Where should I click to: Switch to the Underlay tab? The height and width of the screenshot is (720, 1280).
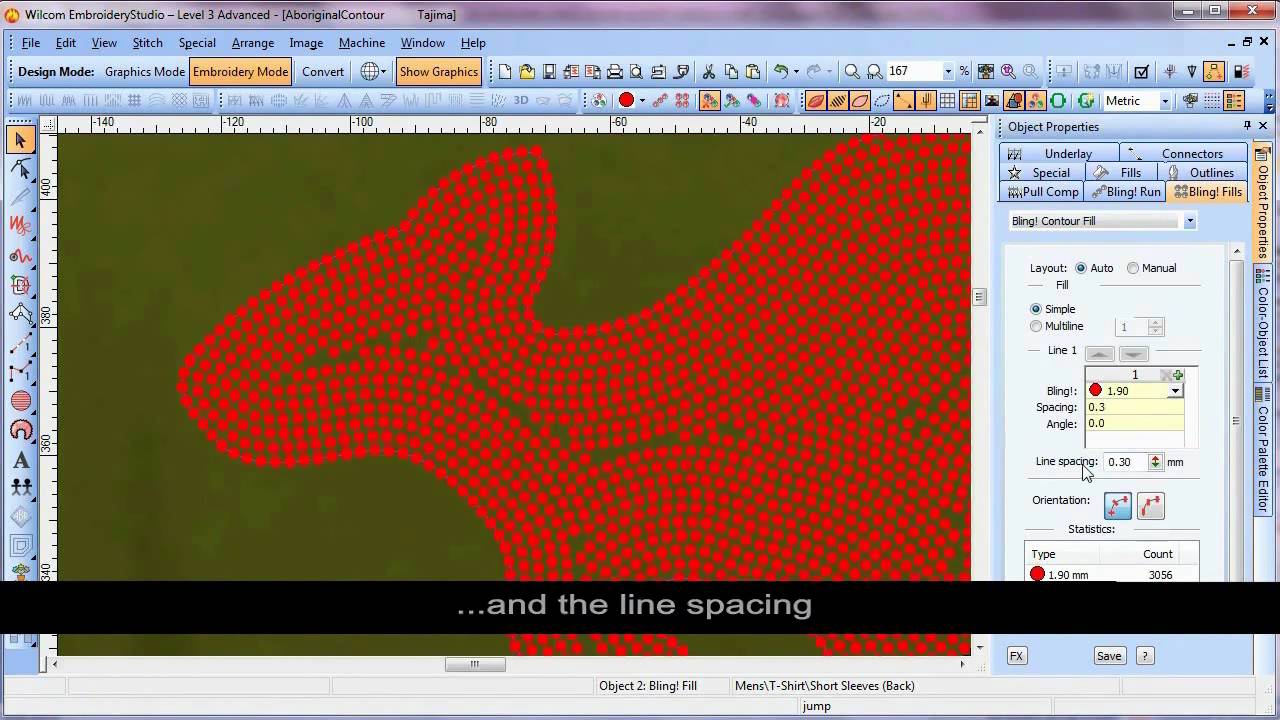point(1057,153)
